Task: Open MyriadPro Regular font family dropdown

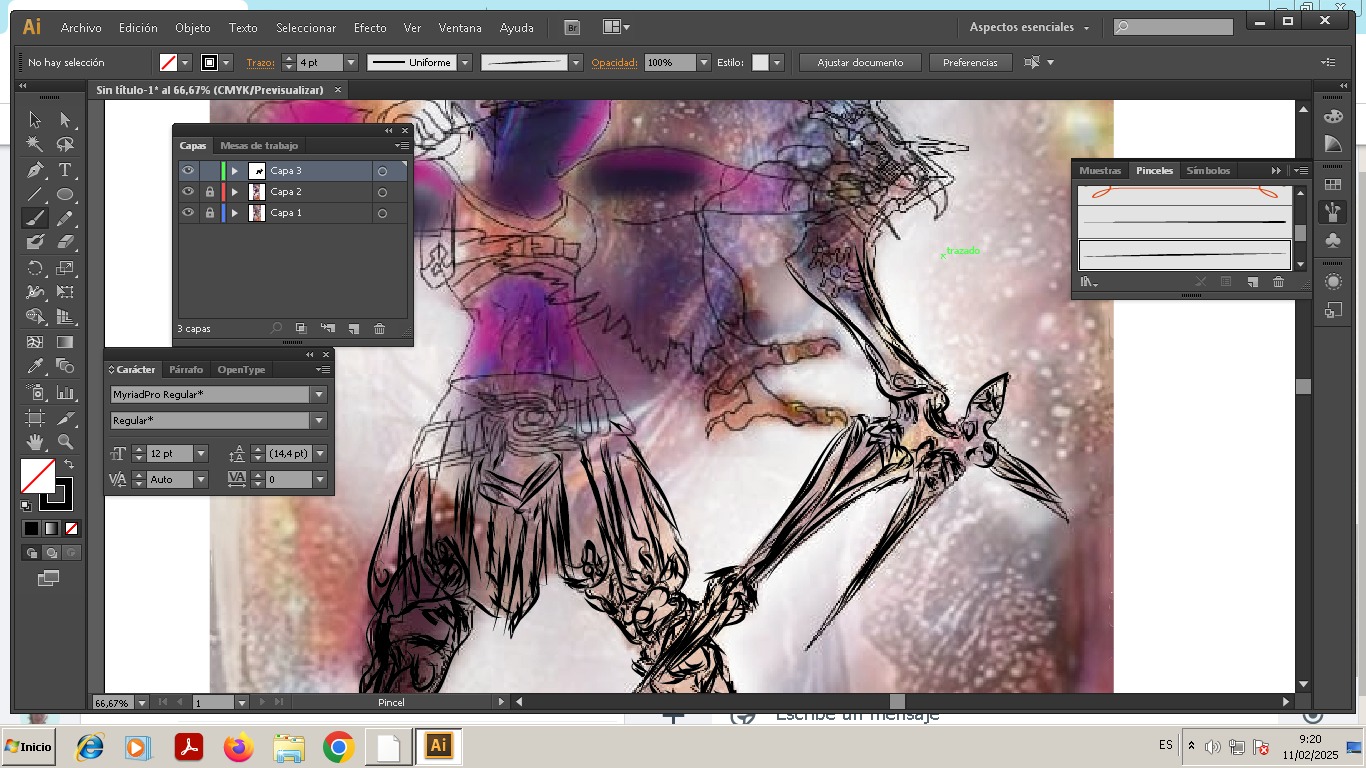Action: click(319, 395)
